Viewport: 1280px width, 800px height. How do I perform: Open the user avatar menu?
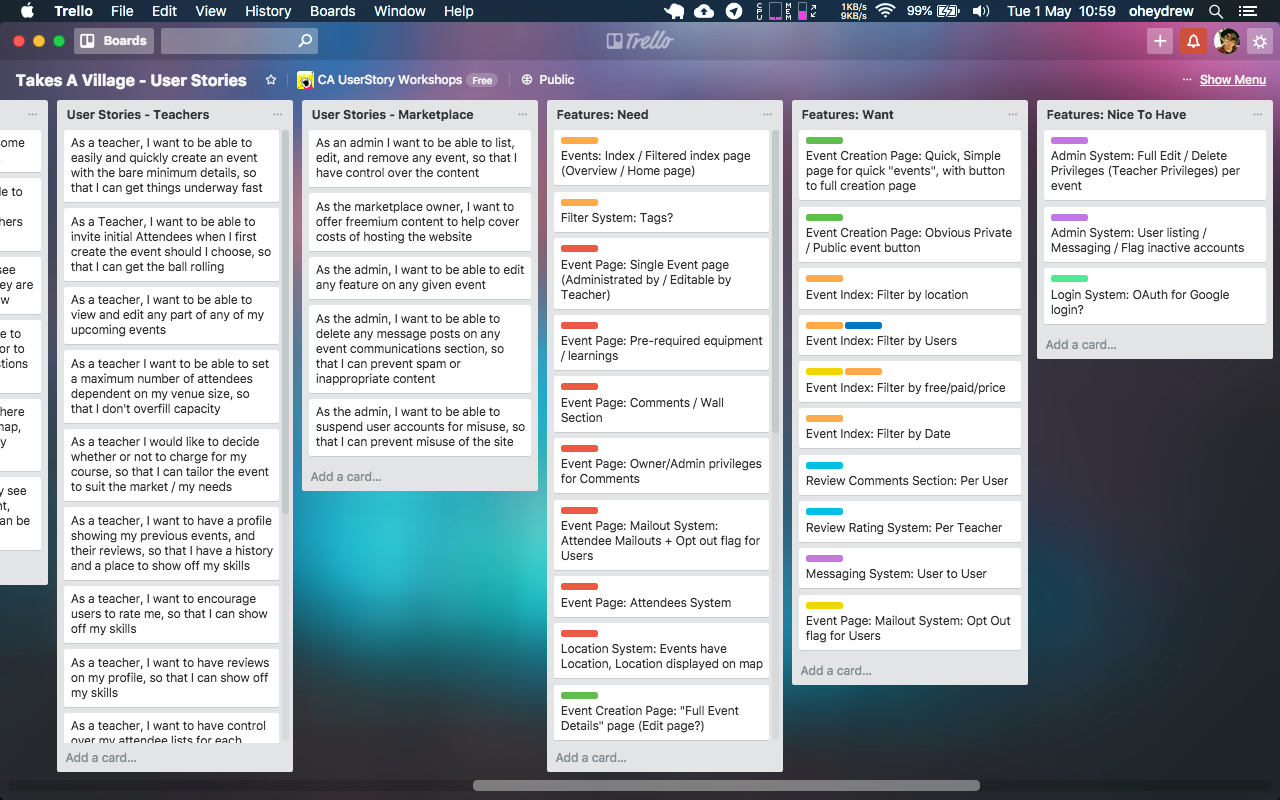click(x=1227, y=41)
